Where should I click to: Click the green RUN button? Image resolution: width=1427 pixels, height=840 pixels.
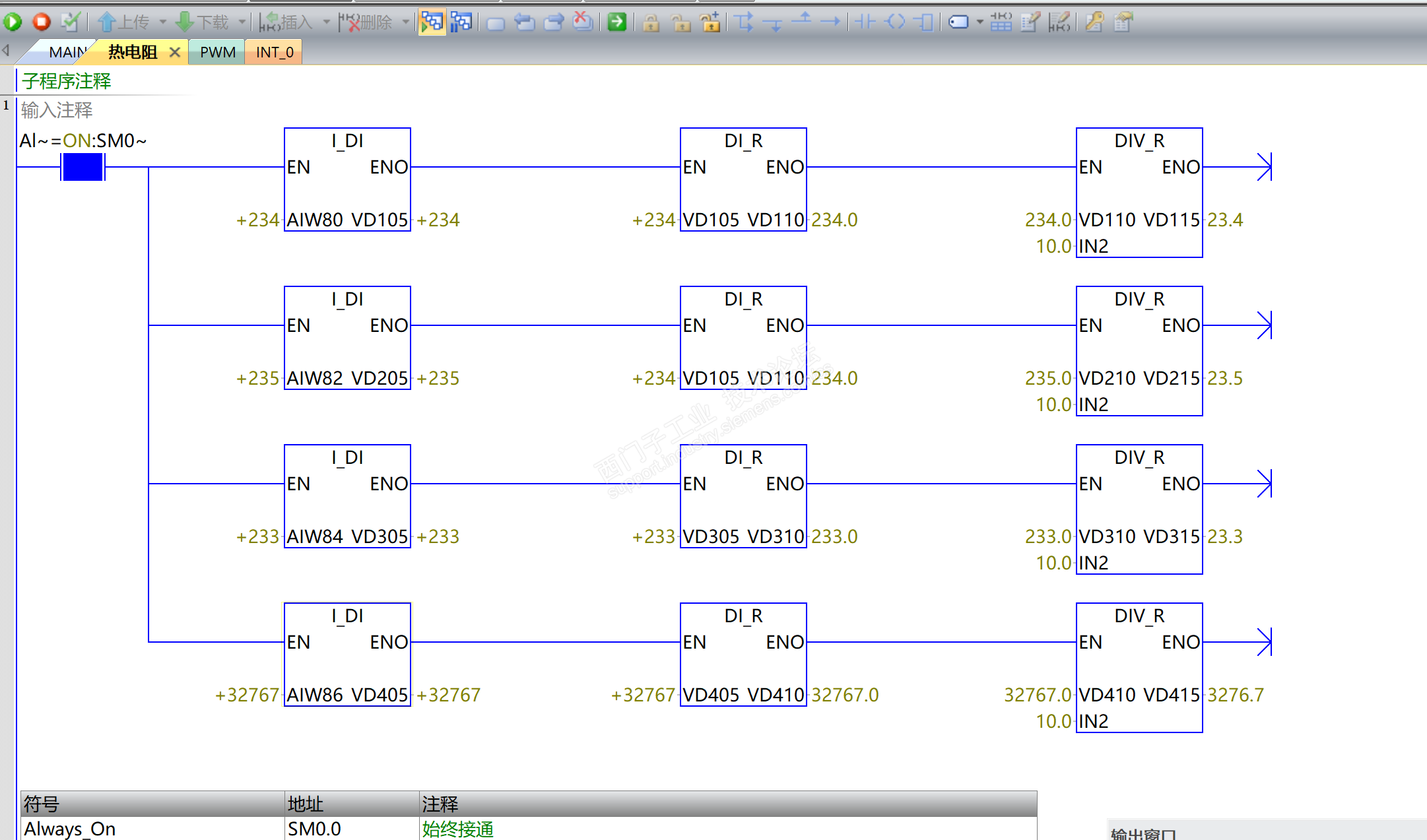(x=13, y=22)
